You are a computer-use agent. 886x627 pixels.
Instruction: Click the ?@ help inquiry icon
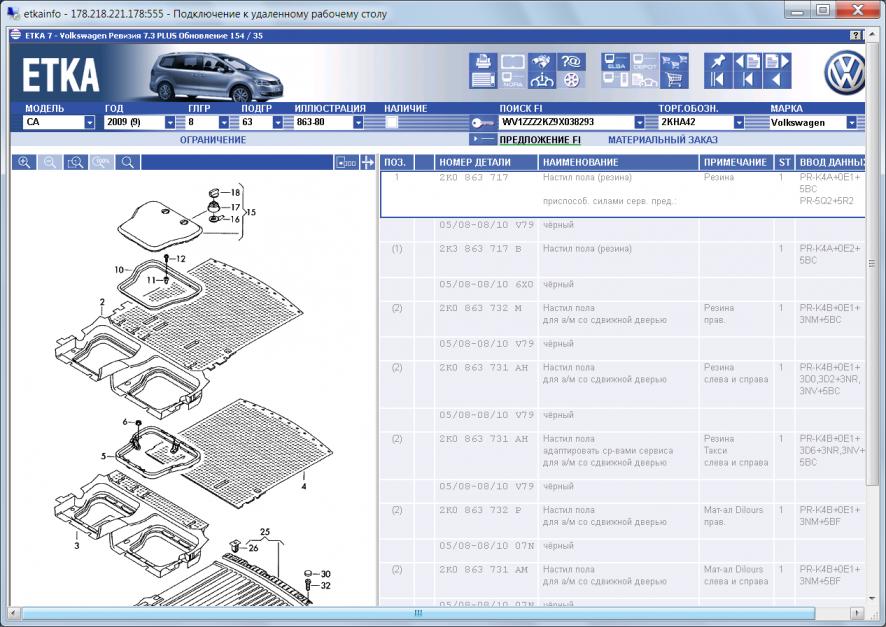571,62
